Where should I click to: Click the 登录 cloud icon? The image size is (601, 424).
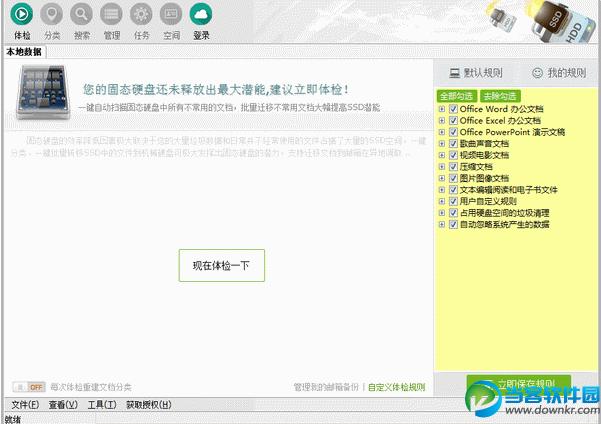coord(201,14)
